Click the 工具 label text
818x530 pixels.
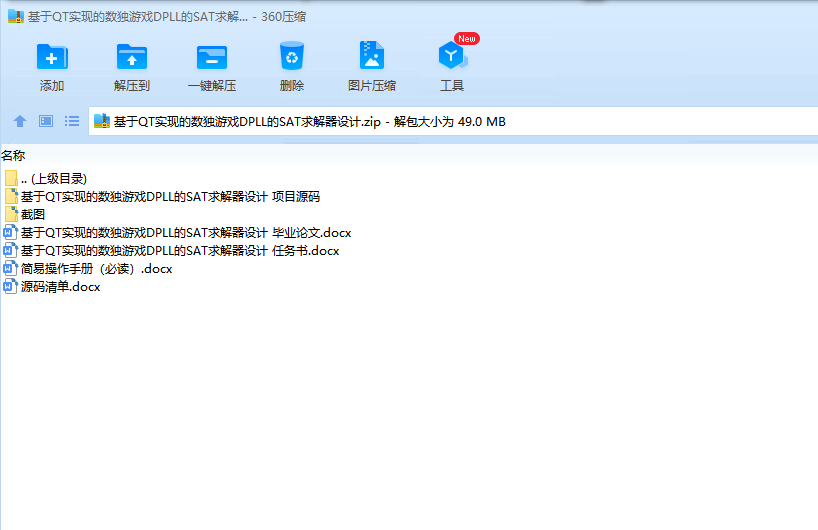point(452,86)
